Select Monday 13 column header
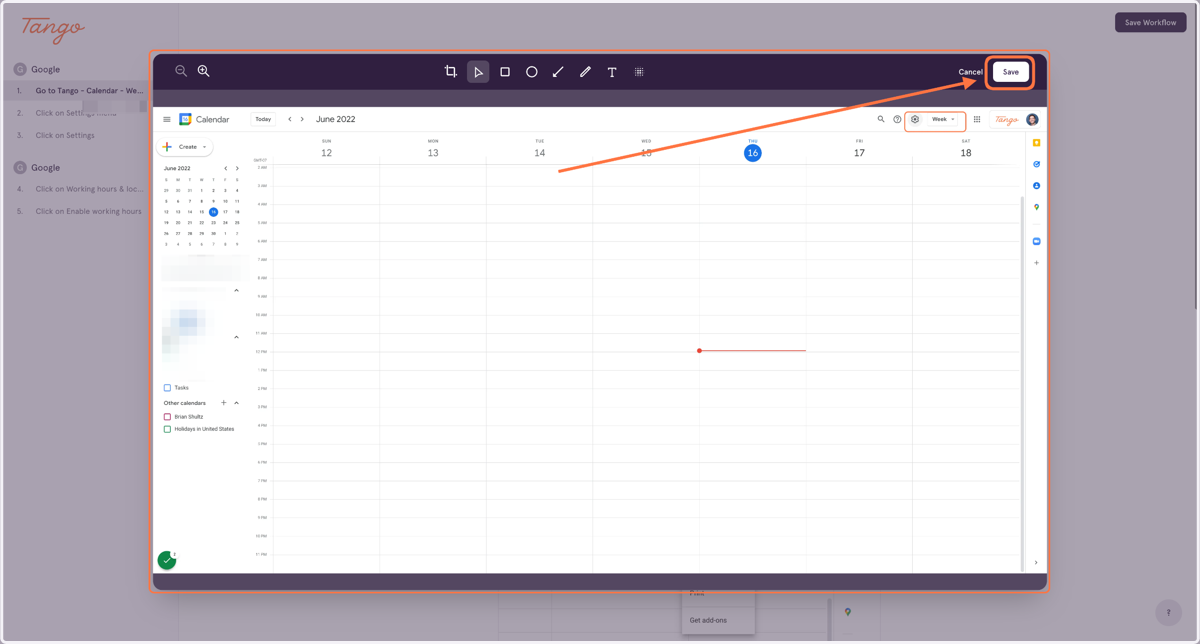Screen dimensions: 1200x644 tap(433, 150)
